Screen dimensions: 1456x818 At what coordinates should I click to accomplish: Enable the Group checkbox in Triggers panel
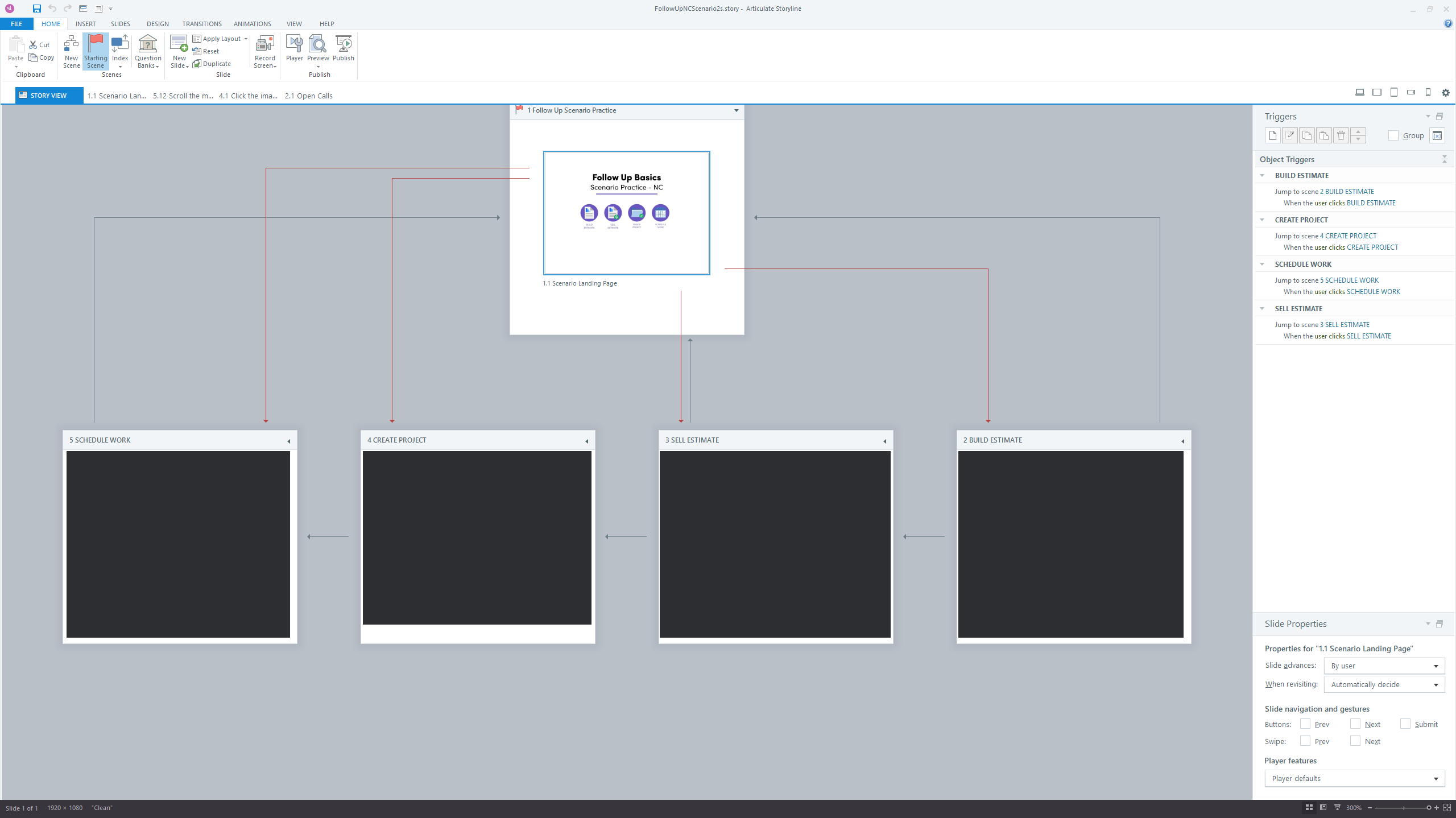[x=1393, y=136]
